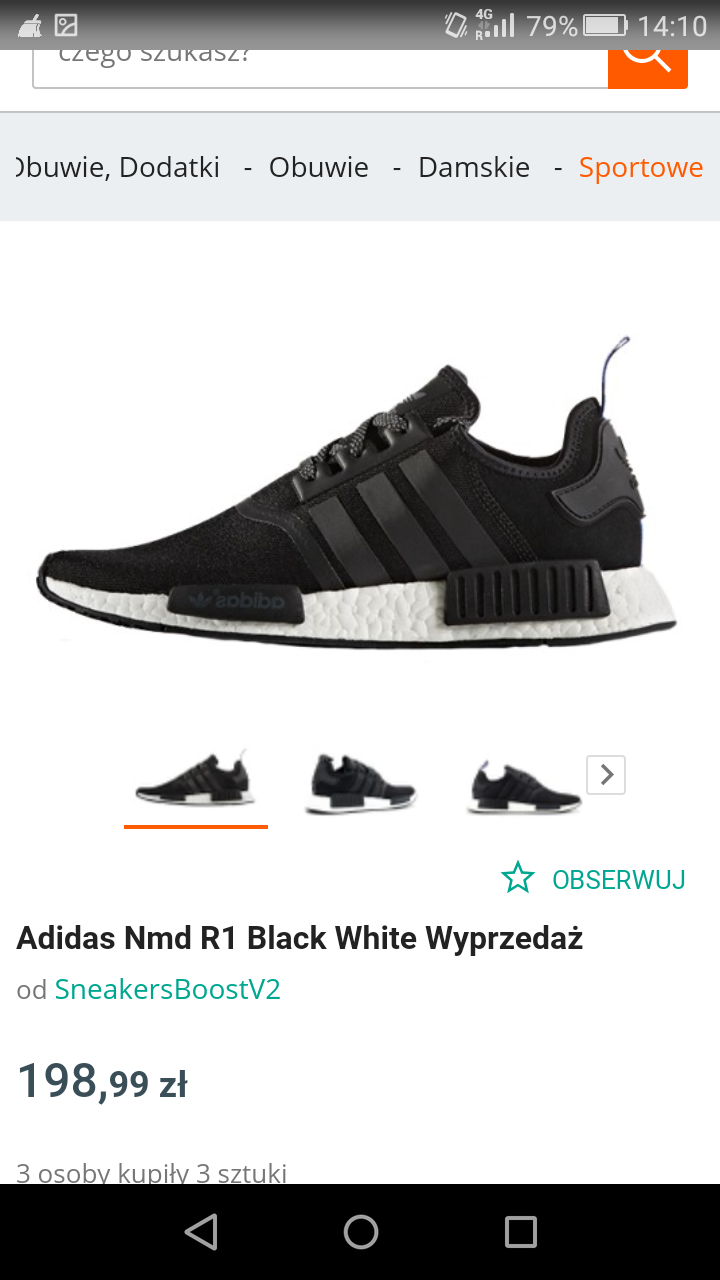Select the second shoe thumbnail
This screenshot has height=1280, width=720.
360,783
